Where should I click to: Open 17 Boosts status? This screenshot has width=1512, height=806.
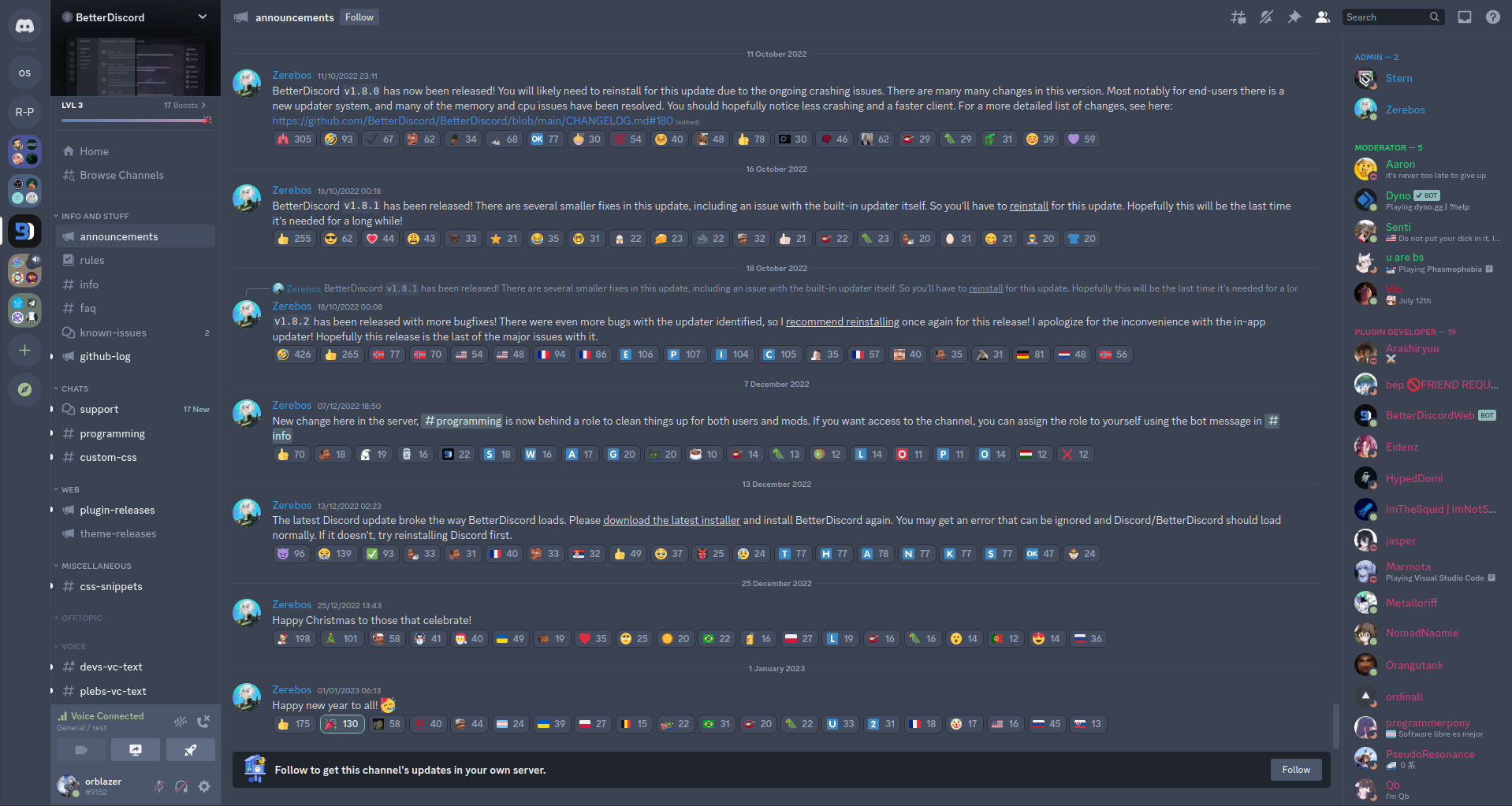click(184, 105)
